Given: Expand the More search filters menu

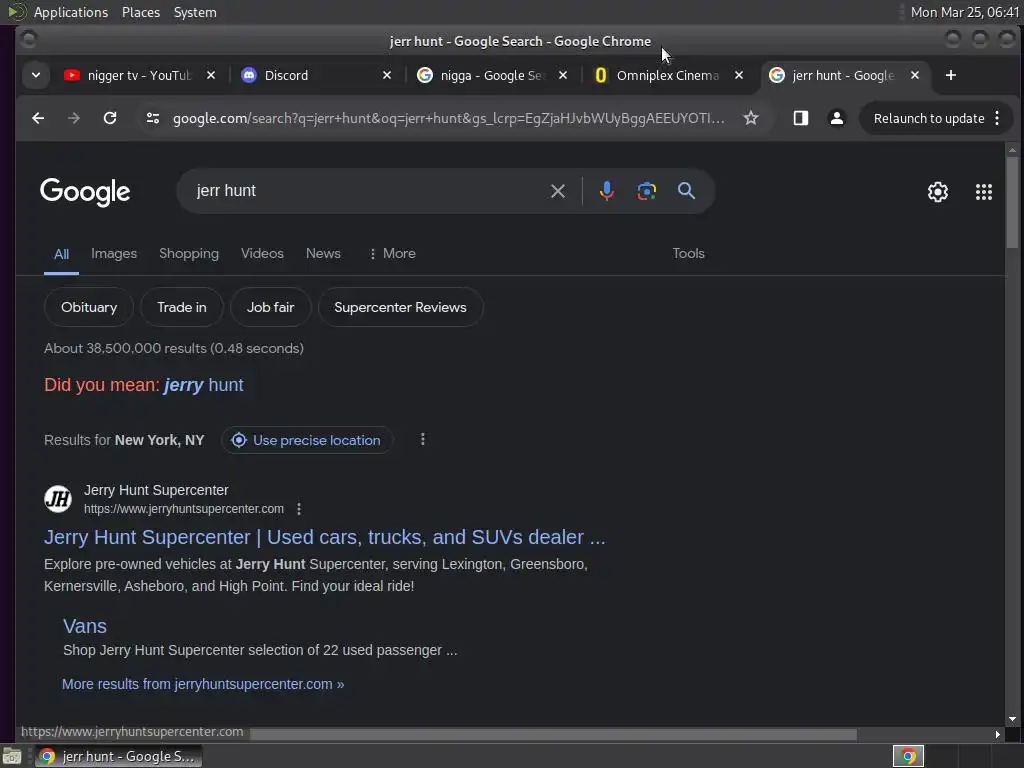Looking at the screenshot, I should tap(392, 253).
